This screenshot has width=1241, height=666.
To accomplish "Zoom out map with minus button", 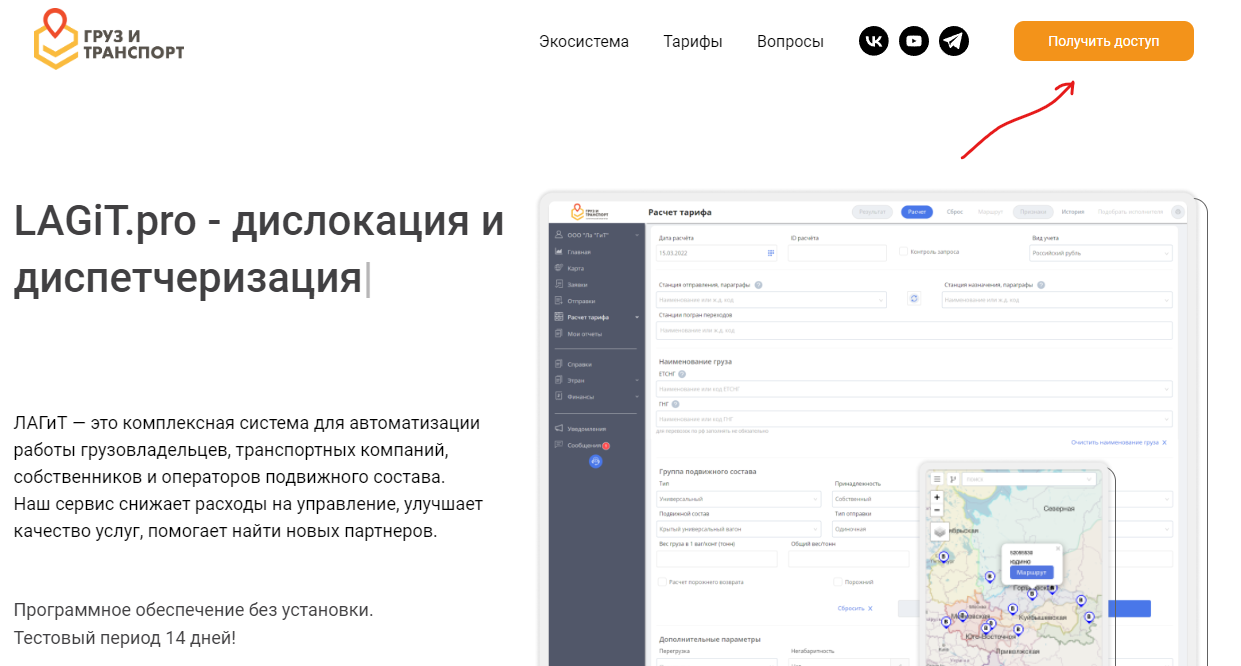I will coord(937,509).
